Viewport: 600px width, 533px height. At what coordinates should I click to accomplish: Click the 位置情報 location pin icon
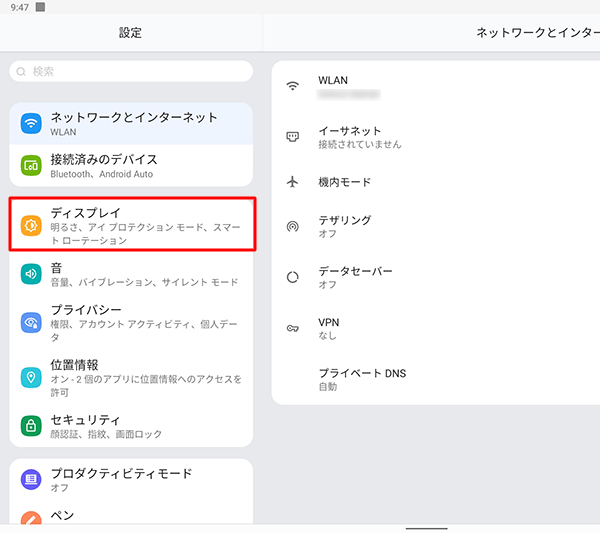click(32, 377)
